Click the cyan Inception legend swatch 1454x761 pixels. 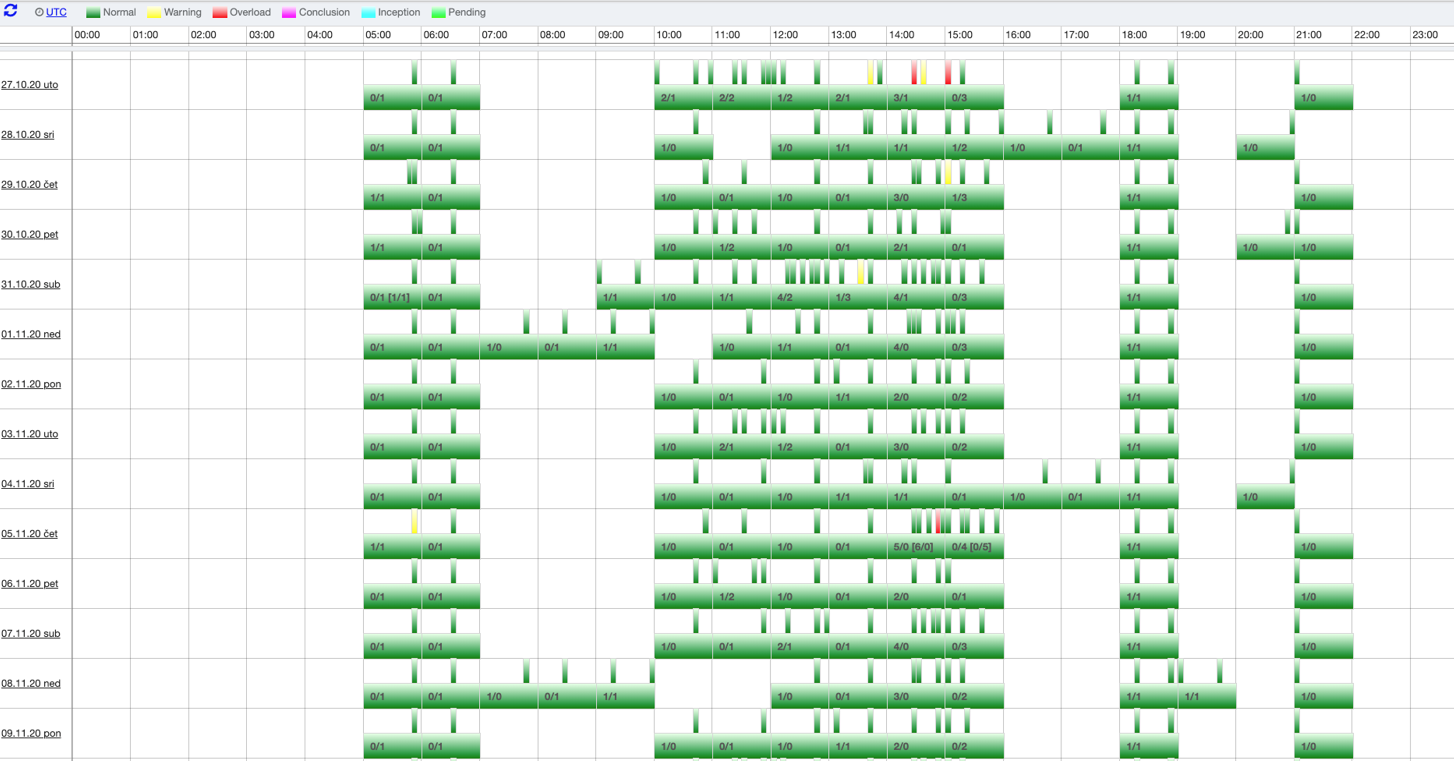368,13
